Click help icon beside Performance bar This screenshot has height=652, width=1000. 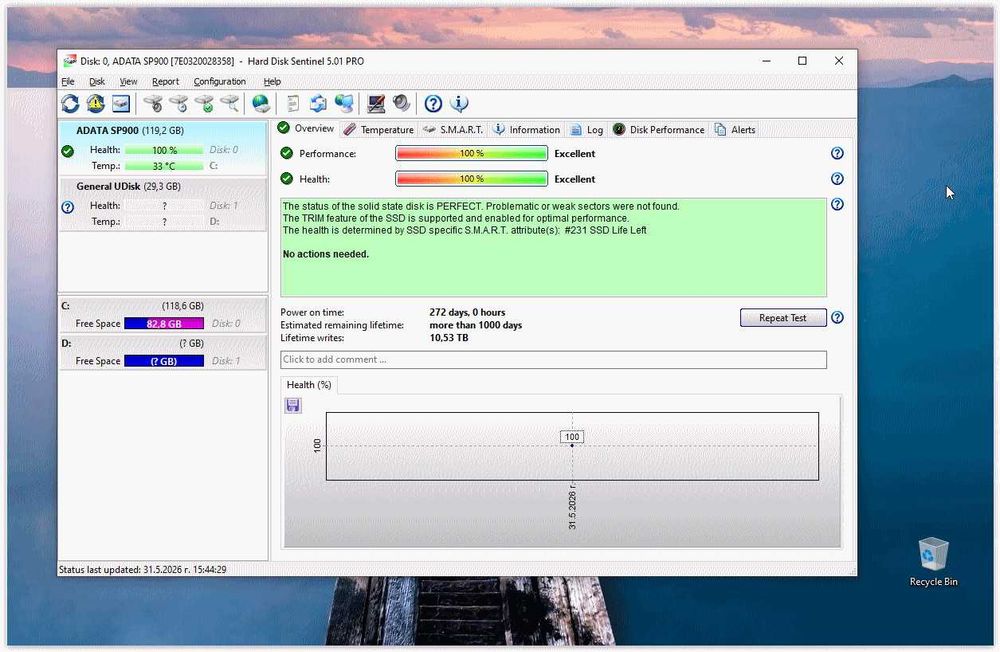pos(837,153)
